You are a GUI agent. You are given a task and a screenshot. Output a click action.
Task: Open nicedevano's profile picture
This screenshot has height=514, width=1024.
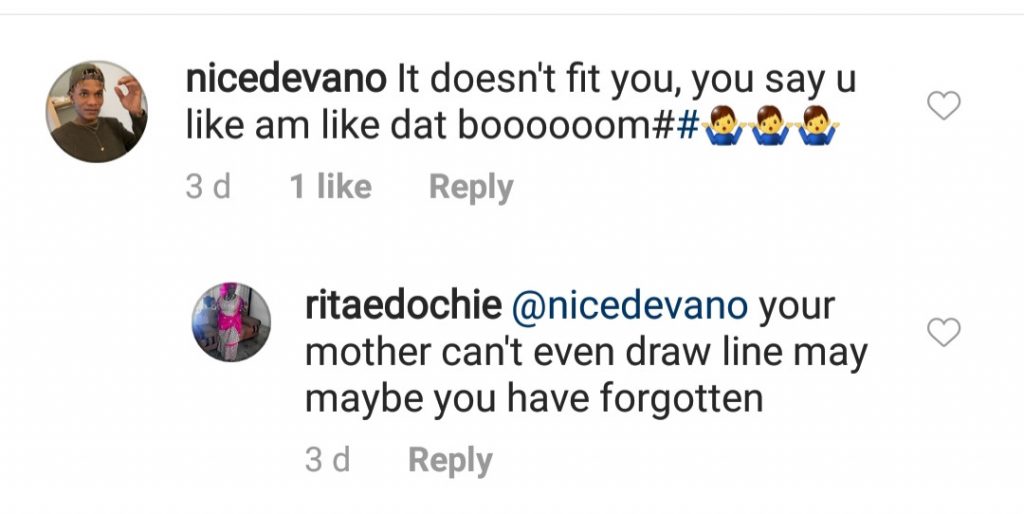[99, 111]
